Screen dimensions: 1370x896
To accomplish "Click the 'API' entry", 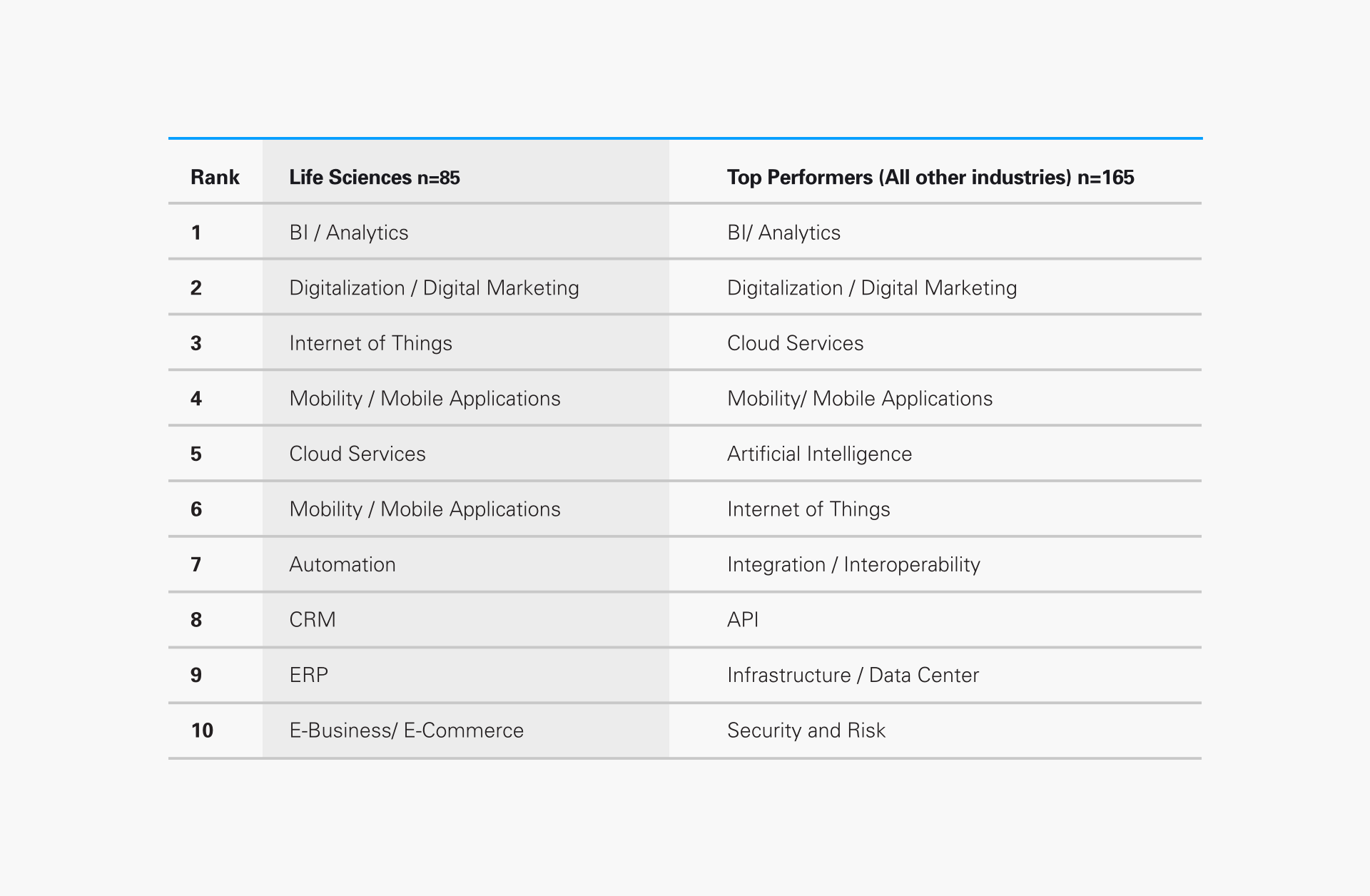I will tap(743, 619).
